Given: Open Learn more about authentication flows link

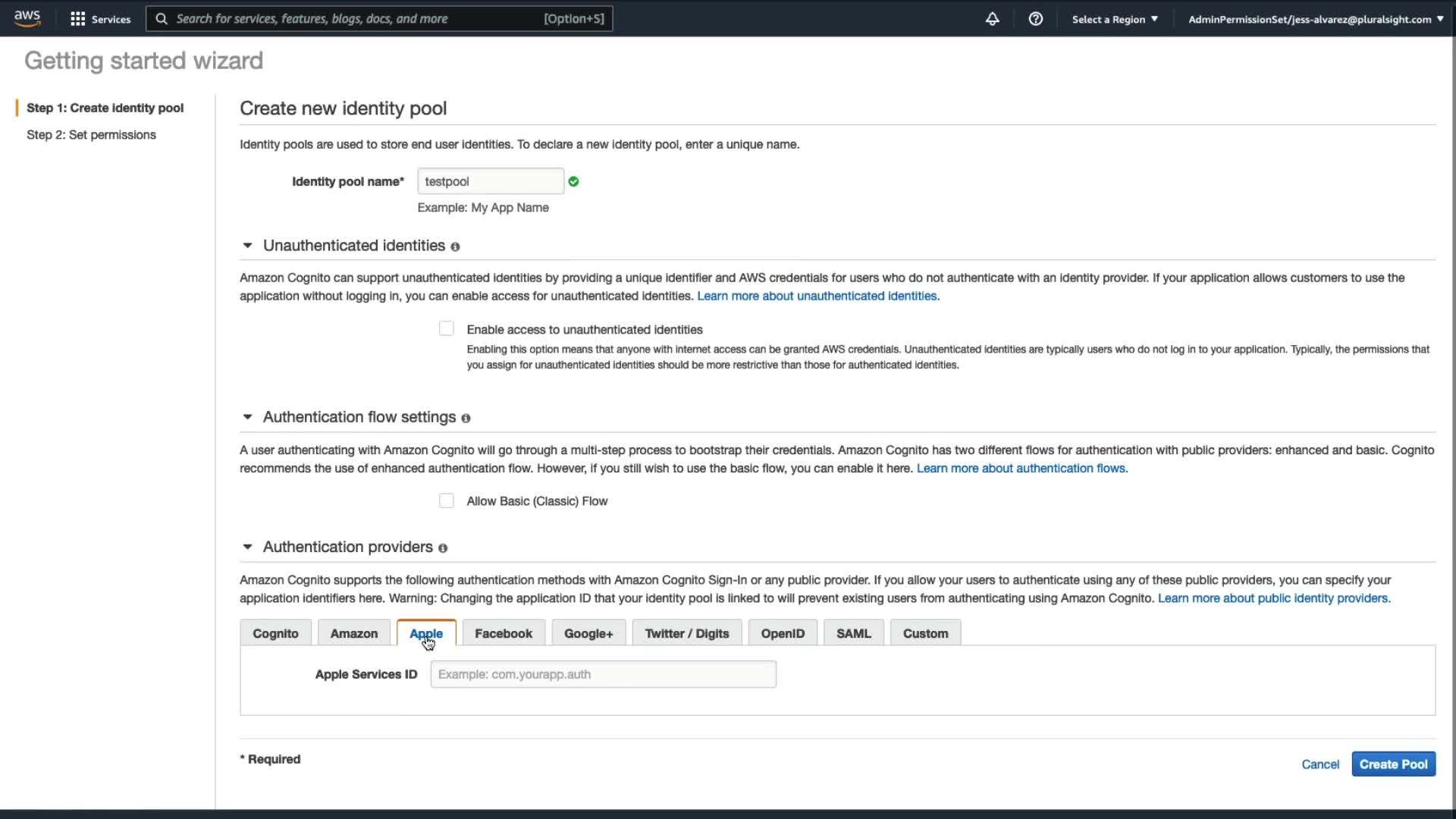Looking at the screenshot, I should 1021,469.
